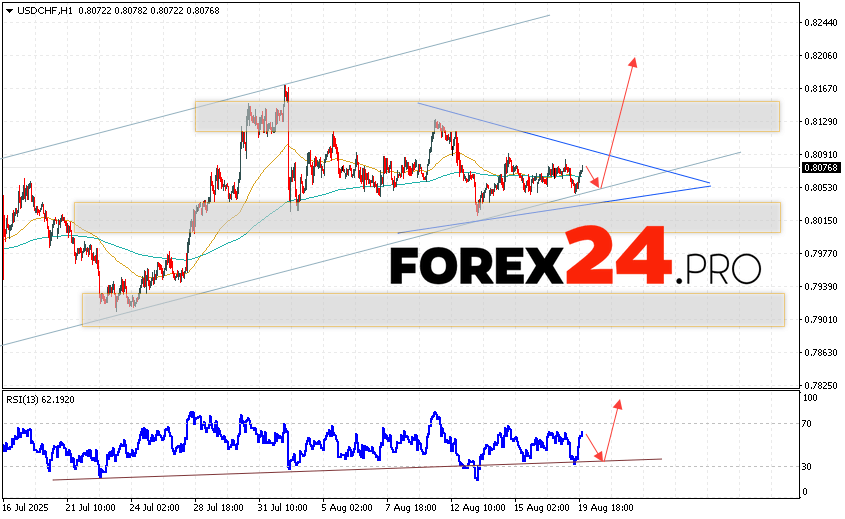Screen dimensions: 845x519
Task: Select the 16 Jul 2025 date label
Action: [25, 508]
